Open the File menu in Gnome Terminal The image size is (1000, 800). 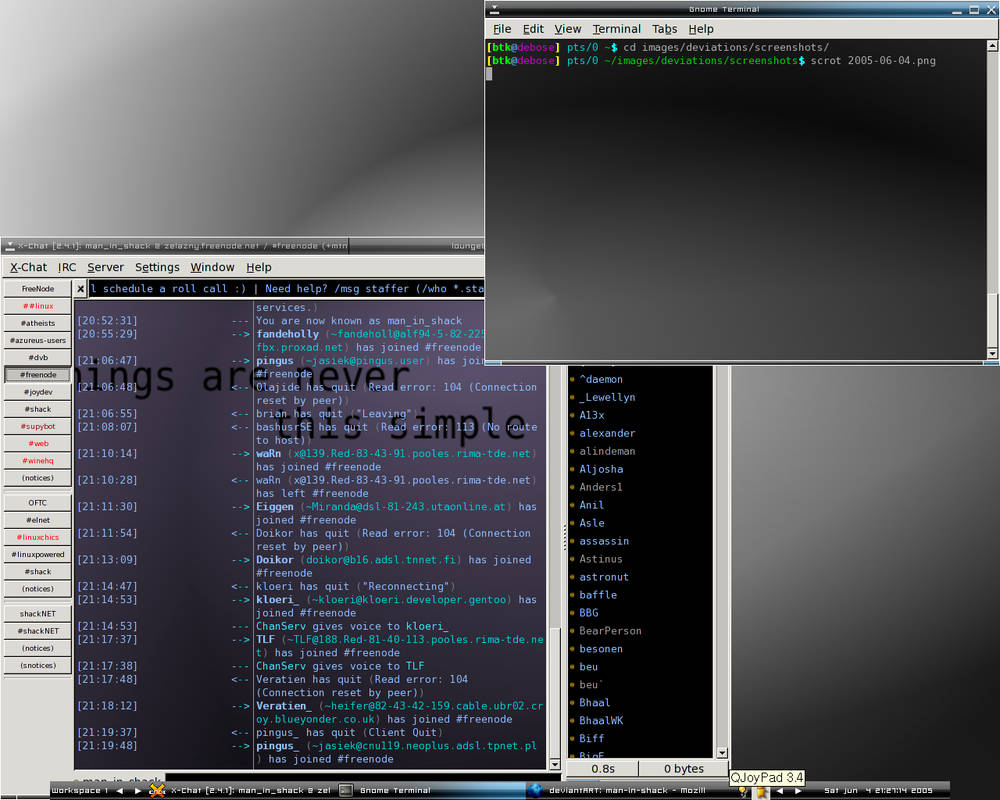tap(502, 29)
